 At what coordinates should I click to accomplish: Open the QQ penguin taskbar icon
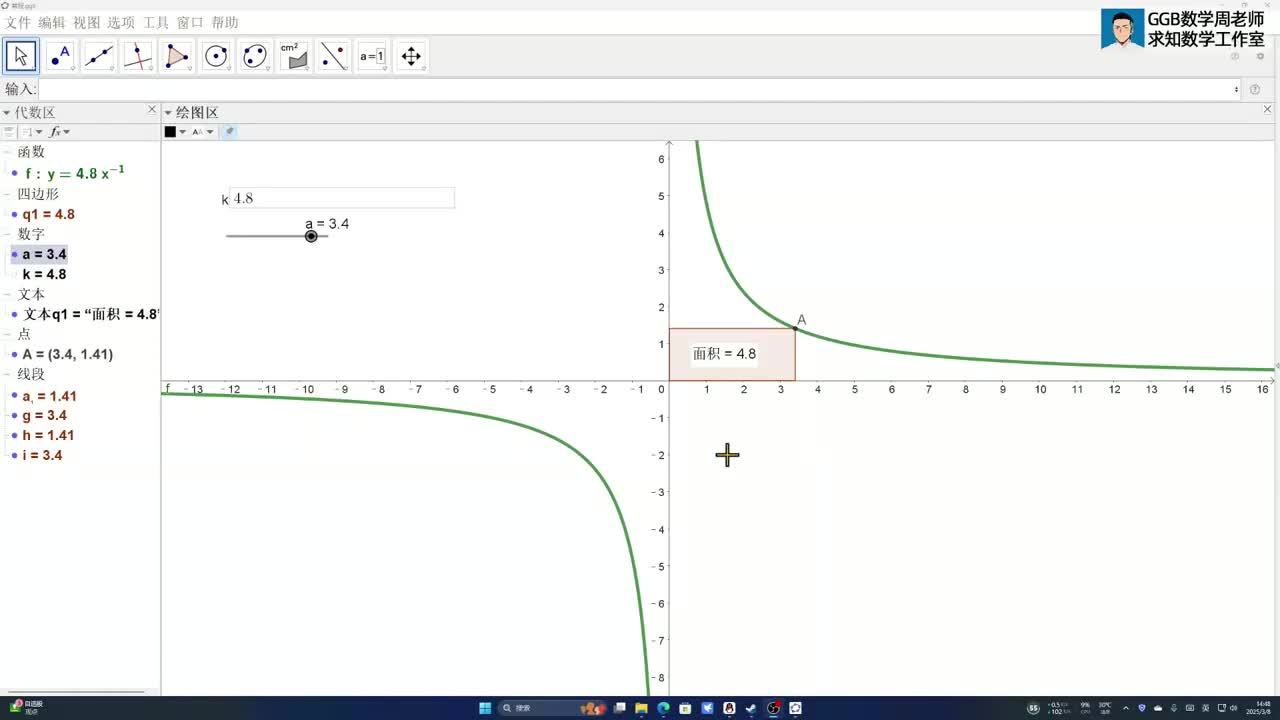pos(729,708)
